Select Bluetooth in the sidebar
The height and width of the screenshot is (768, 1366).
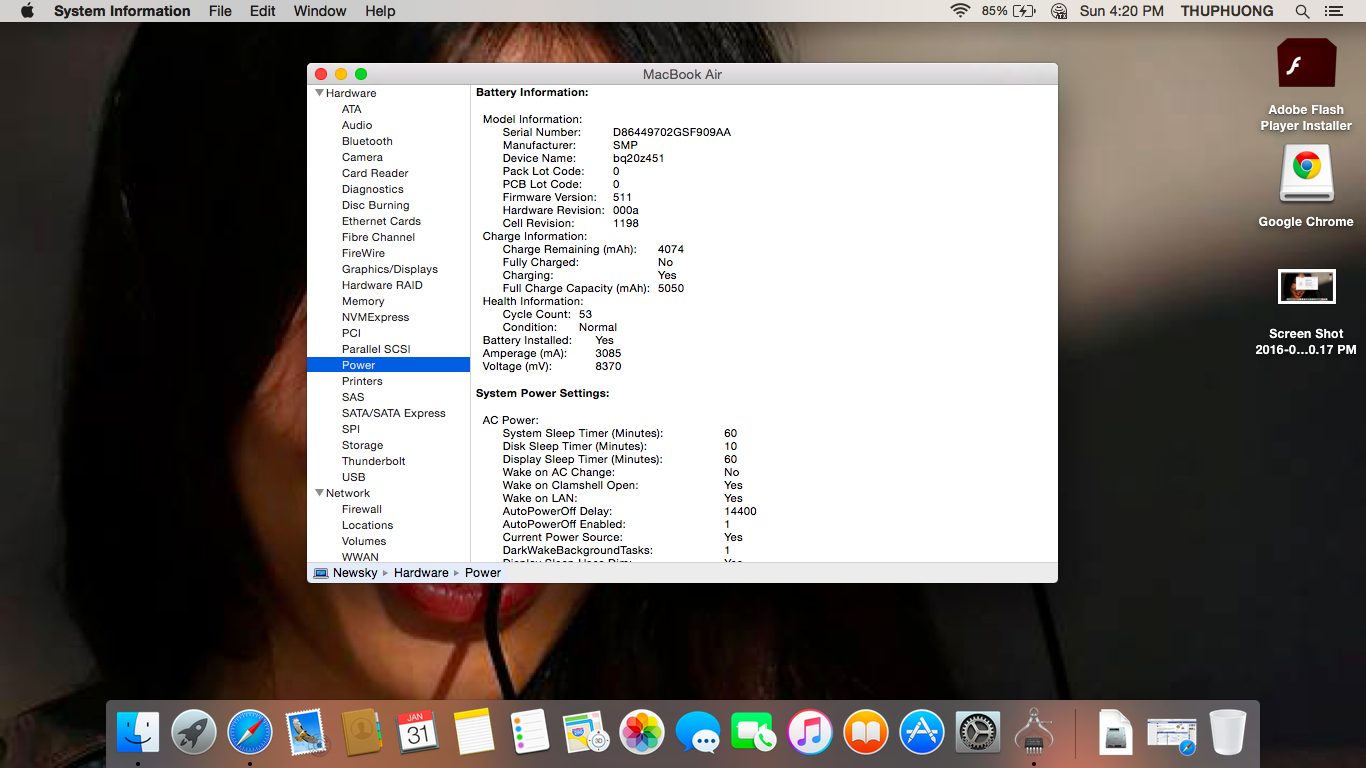(367, 141)
